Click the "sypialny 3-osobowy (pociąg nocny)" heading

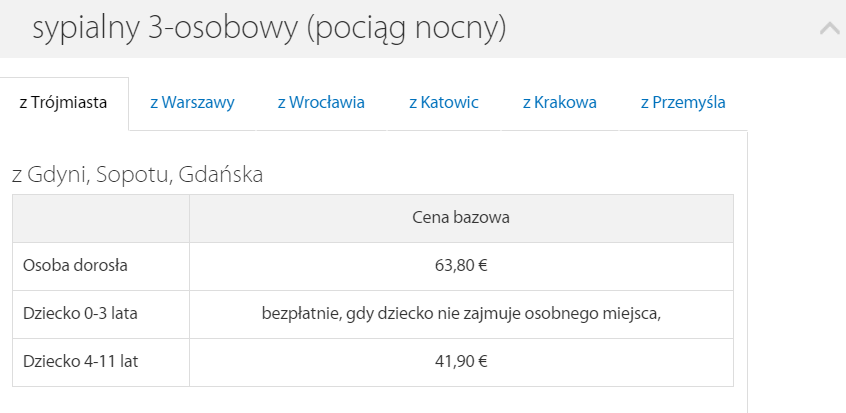[x=269, y=29]
